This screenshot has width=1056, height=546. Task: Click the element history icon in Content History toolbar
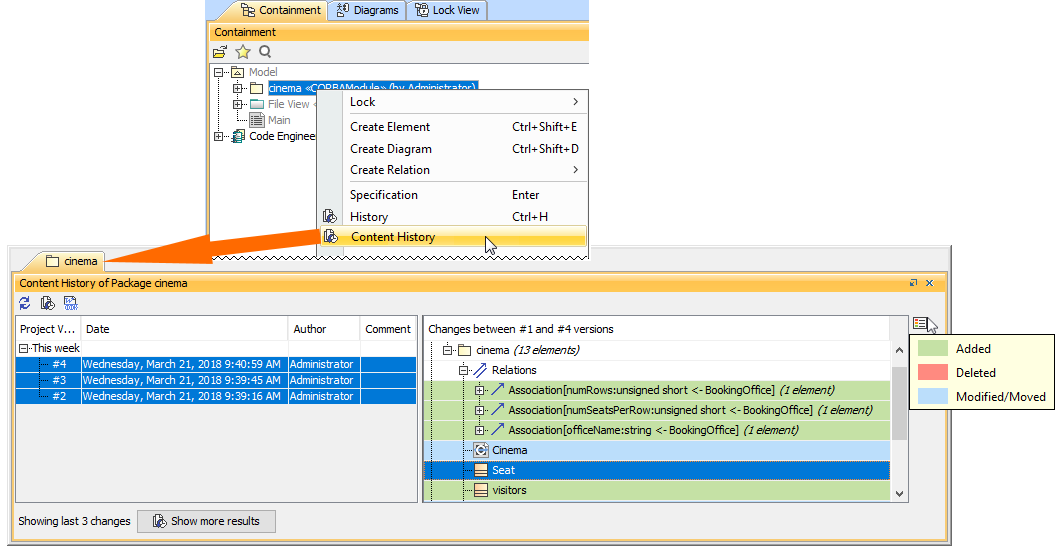[47, 303]
